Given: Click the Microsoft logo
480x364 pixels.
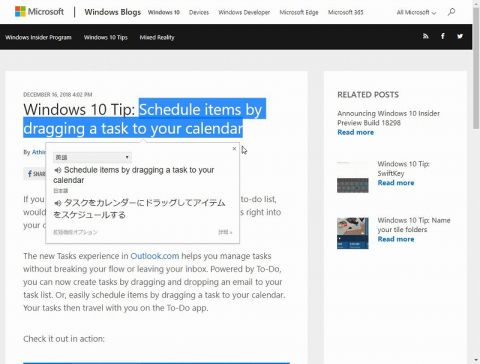Looking at the screenshot, I should (39, 12).
